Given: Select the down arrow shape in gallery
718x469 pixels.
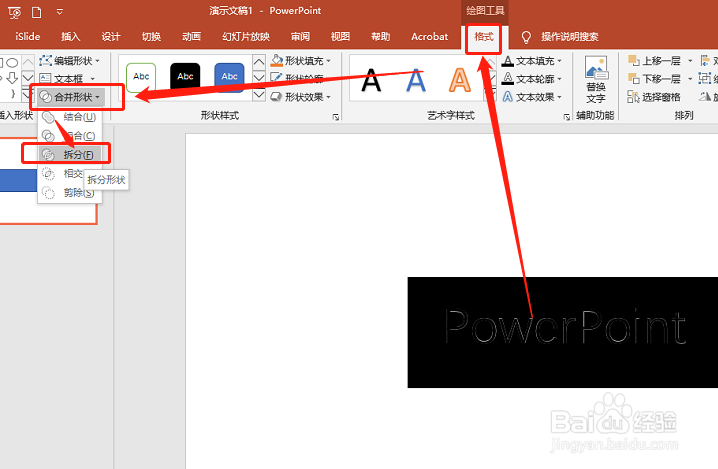Looking at the screenshot, I should click(x=12, y=78).
